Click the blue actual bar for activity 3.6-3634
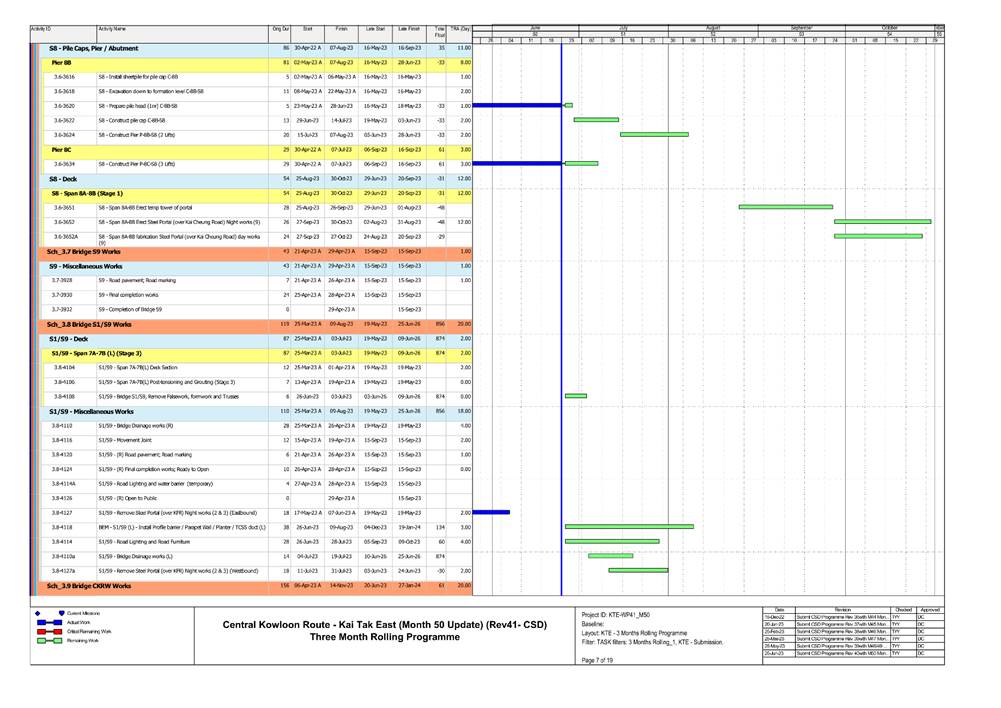Image resolution: width=1001 pixels, height=708 pixels. [x=516, y=163]
